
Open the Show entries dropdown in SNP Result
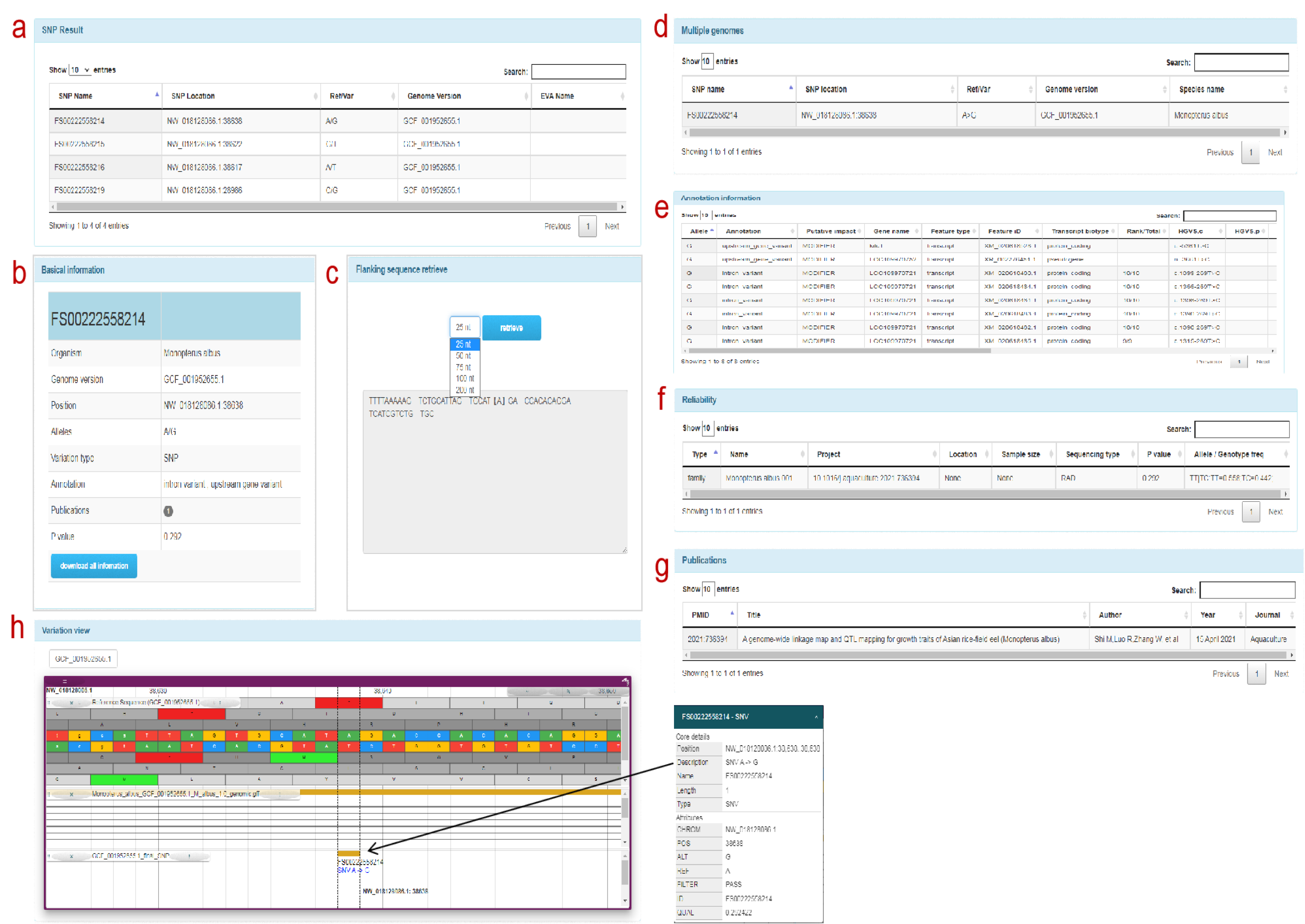coord(80,70)
